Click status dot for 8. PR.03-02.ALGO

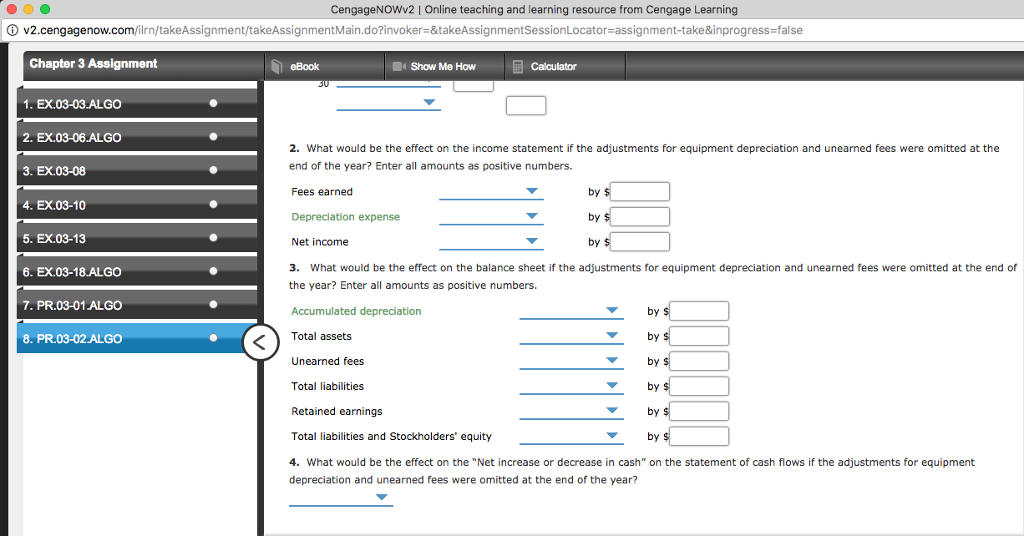213,338
